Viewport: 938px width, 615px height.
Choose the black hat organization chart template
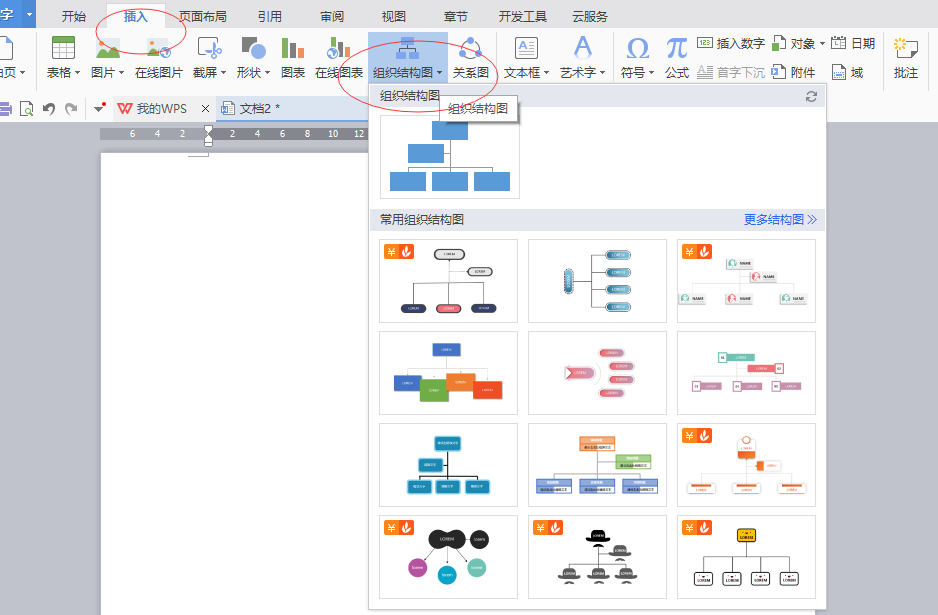coord(597,555)
